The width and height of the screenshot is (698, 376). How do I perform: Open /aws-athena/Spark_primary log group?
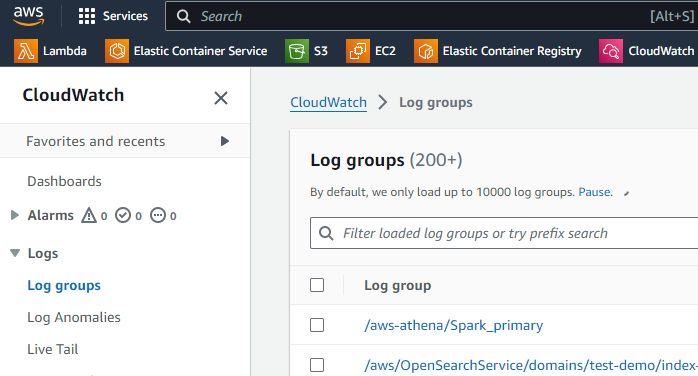tap(454, 325)
